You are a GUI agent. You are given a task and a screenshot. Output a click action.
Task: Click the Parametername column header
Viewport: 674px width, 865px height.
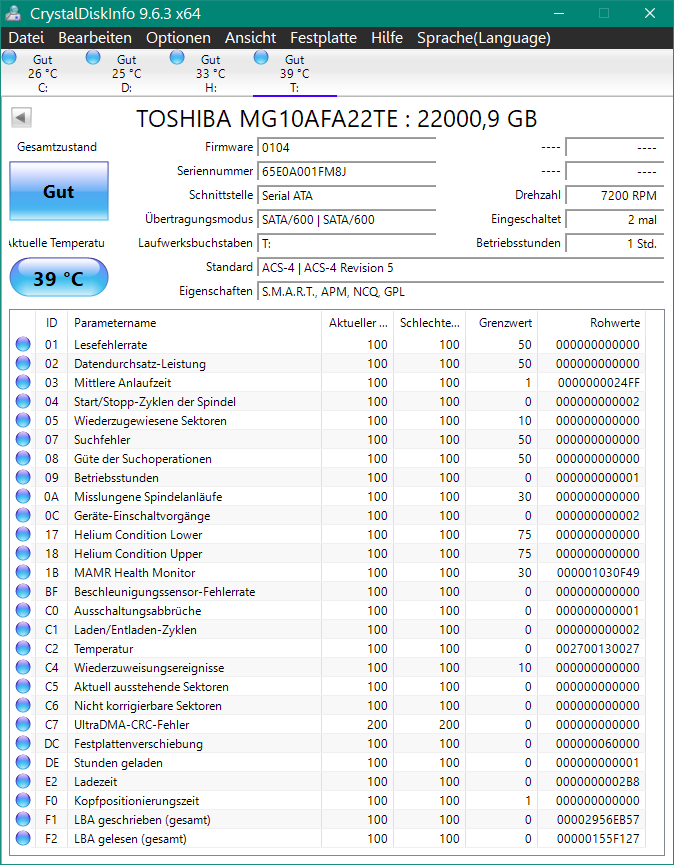pos(194,323)
